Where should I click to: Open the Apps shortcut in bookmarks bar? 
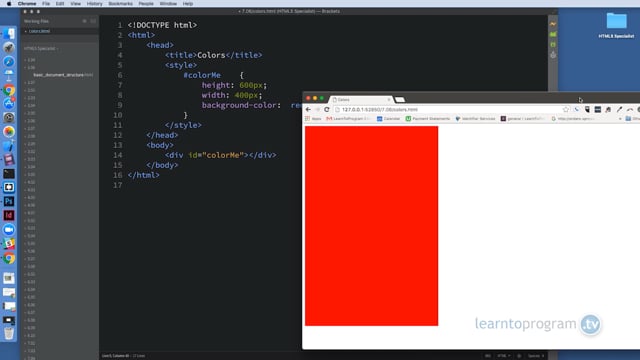pos(313,119)
